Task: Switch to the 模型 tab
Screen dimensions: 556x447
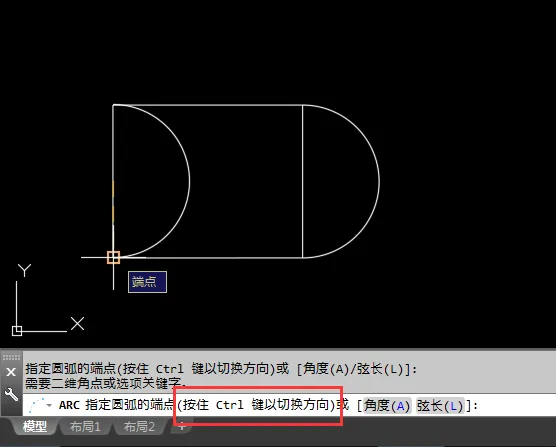Action: (x=35, y=426)
